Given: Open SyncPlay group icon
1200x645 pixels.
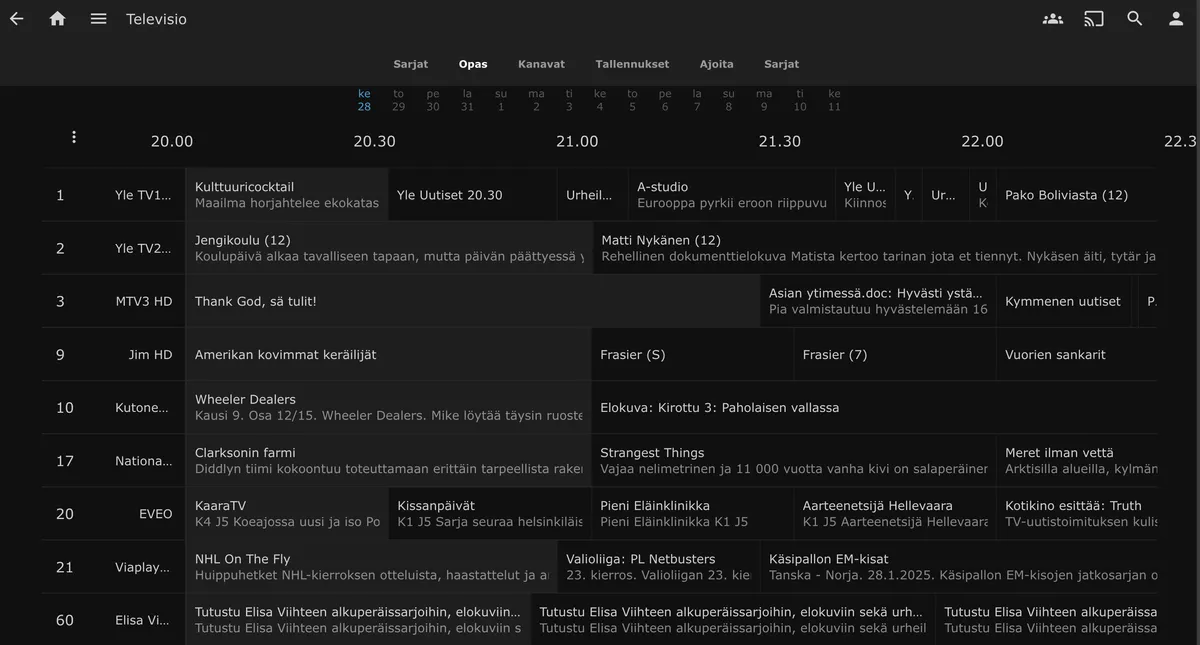Looking at the screenshot, I should click(x=1052, y=19).
